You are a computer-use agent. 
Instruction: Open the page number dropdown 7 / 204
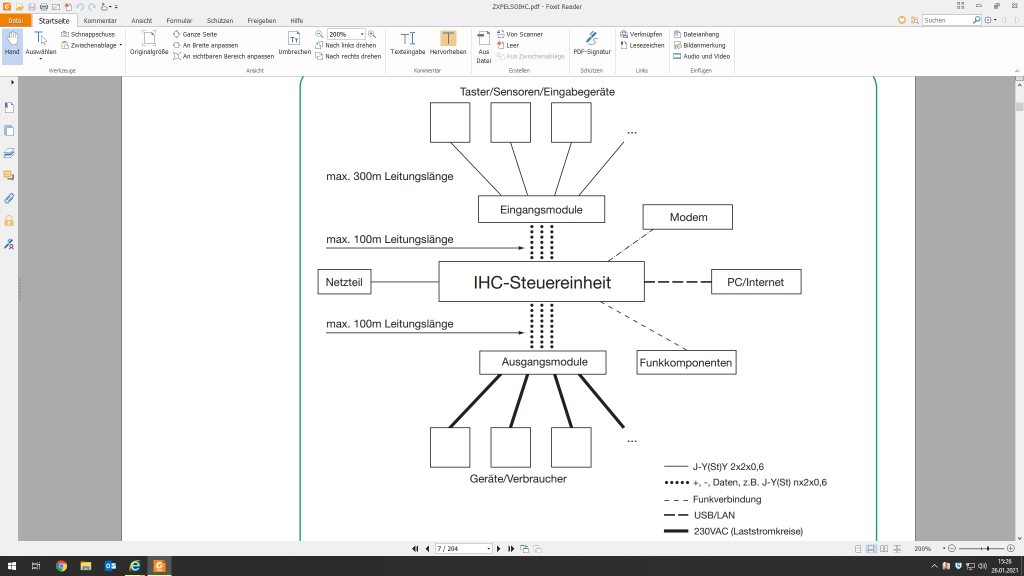coord(489,549)
